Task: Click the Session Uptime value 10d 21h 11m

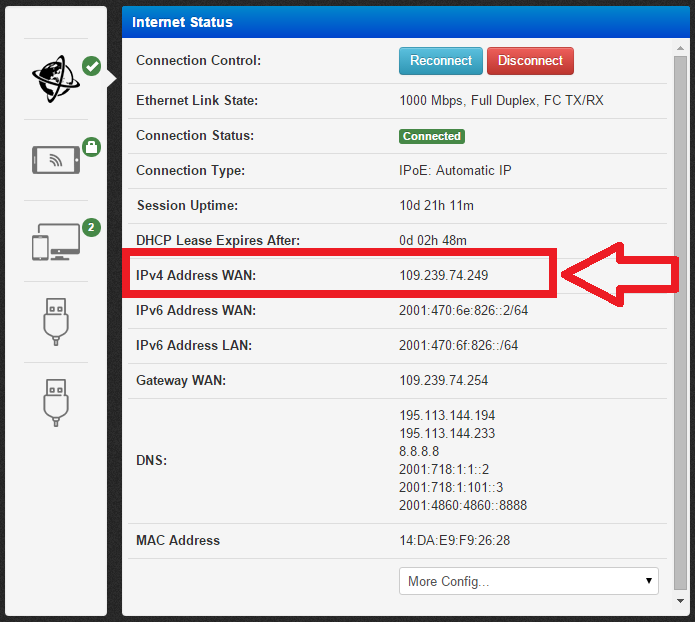Action: (436, 206)
